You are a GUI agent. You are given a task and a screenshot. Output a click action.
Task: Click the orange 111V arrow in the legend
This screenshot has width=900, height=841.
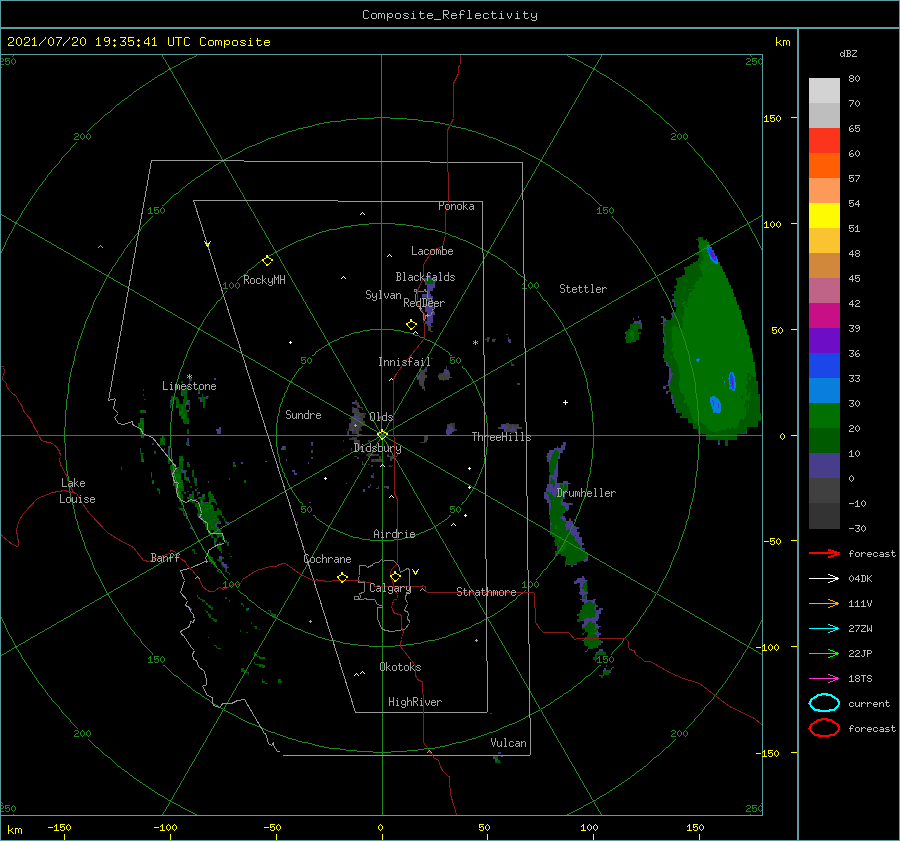tap(824, 603)
